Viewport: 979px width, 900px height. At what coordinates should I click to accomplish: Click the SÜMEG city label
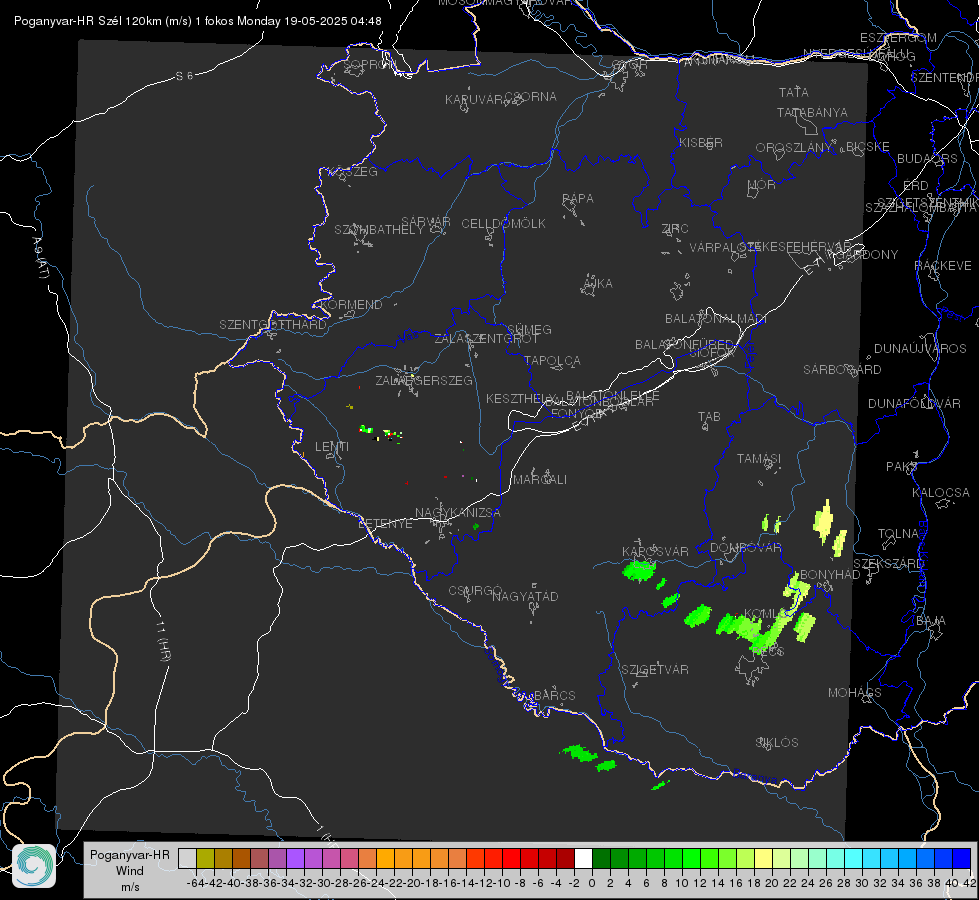529,329
